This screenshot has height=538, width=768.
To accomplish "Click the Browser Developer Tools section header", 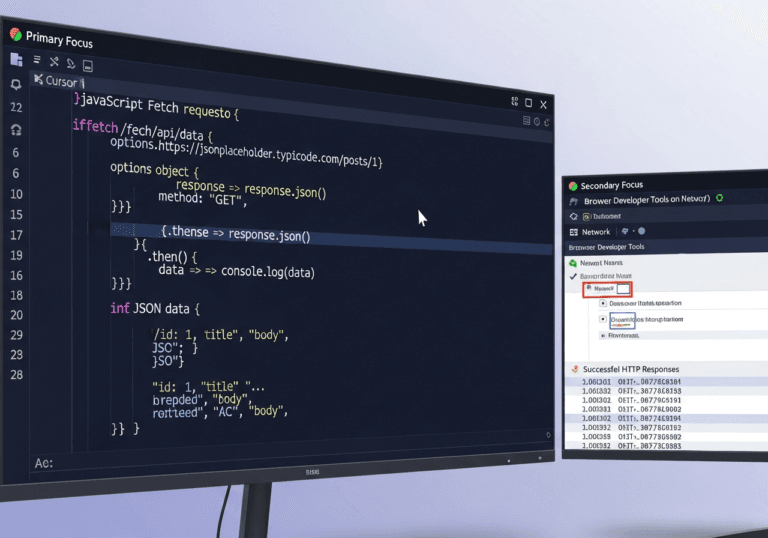I will pos(606,247).
